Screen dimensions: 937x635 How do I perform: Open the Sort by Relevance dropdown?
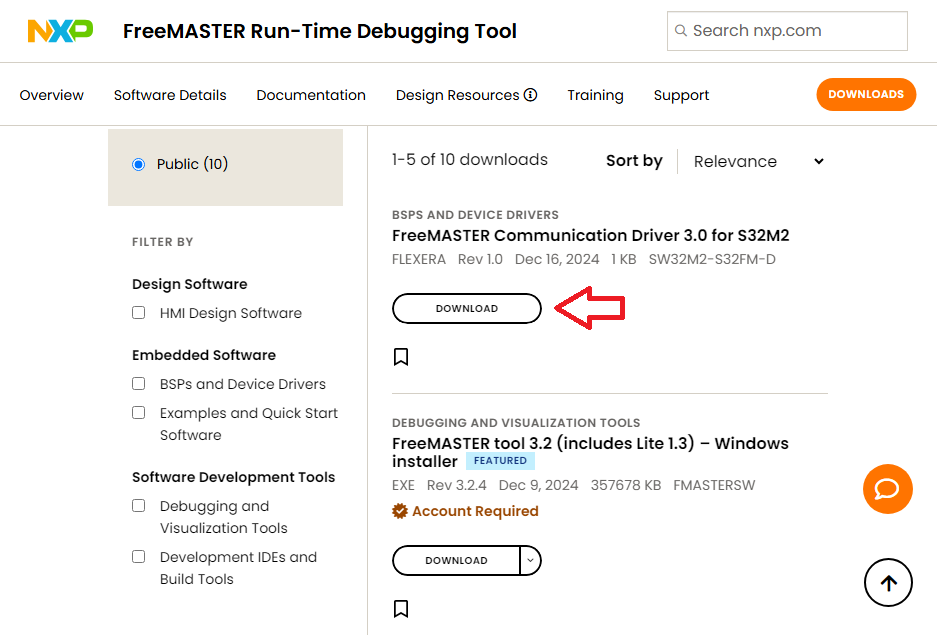click(758, 161)
